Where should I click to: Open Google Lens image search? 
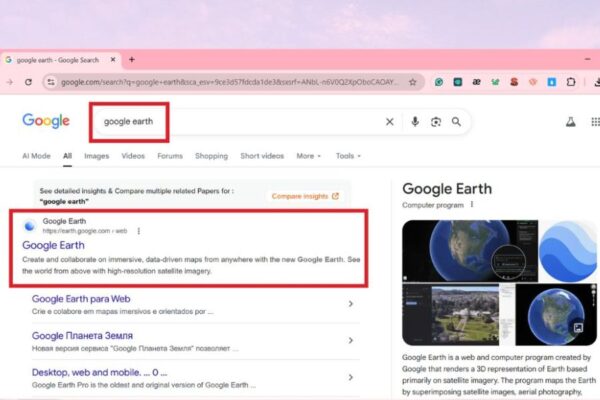tap(436, 122)
